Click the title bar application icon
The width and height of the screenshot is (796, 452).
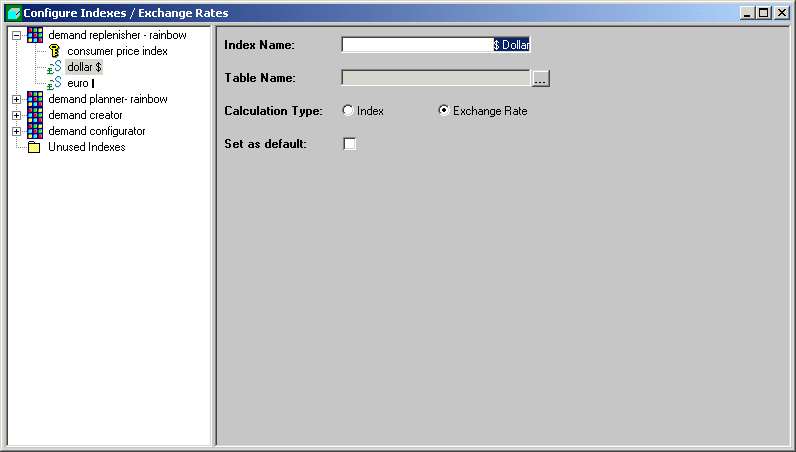[14, 13]
